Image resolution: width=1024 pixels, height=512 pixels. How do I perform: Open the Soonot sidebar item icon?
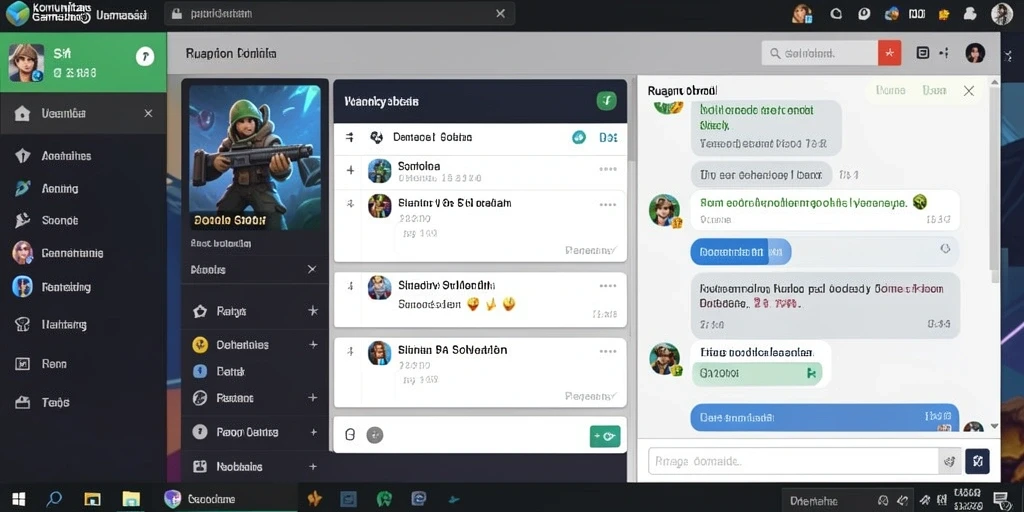(x=23, y=221)
